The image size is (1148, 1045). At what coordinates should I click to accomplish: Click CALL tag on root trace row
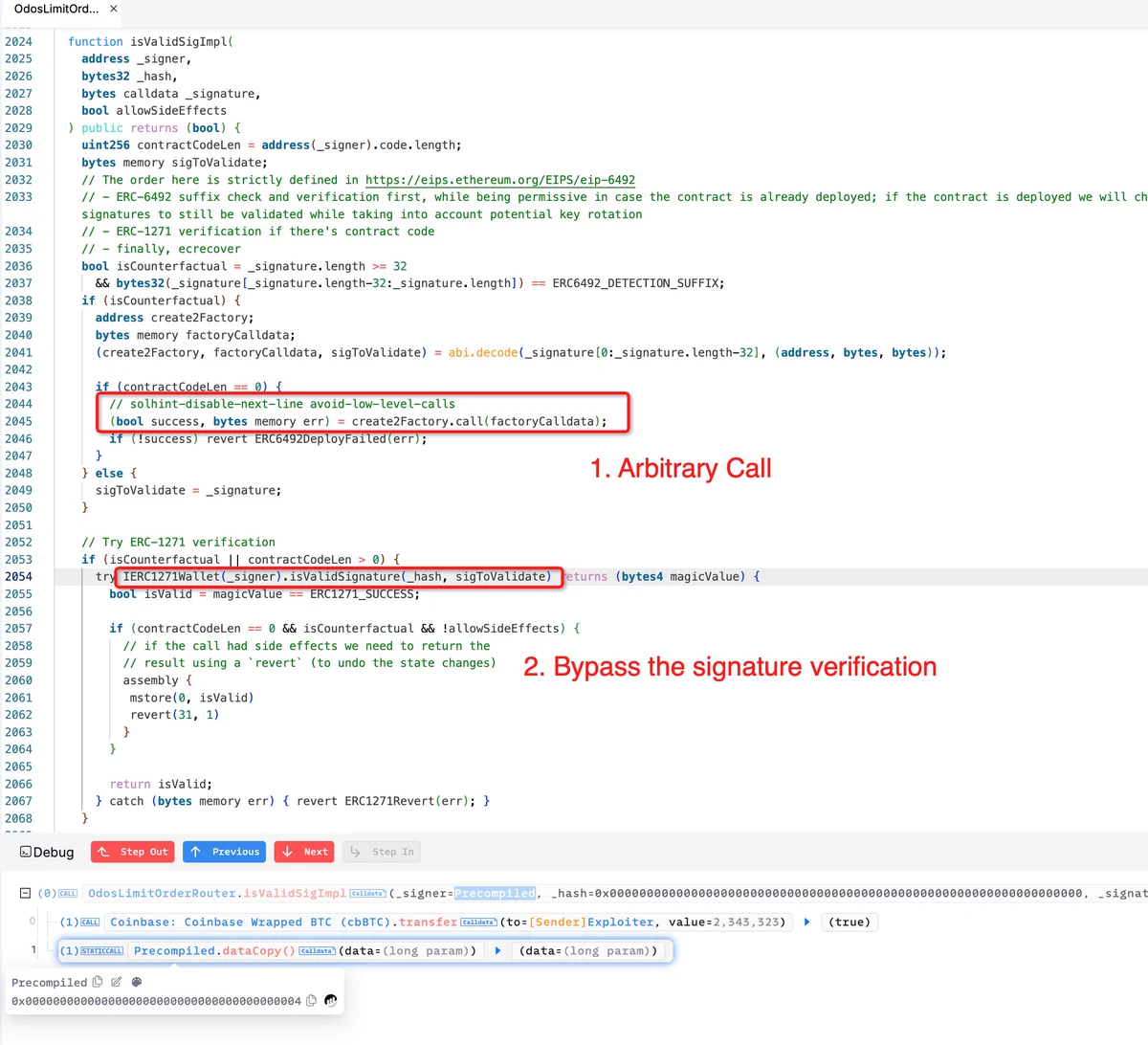point(68,894)
